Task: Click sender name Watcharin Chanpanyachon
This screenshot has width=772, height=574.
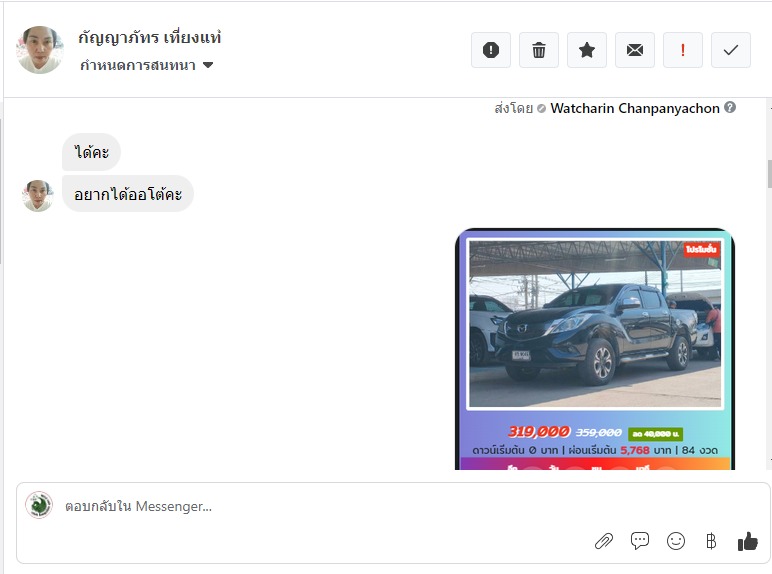Action: coord(635,108)
